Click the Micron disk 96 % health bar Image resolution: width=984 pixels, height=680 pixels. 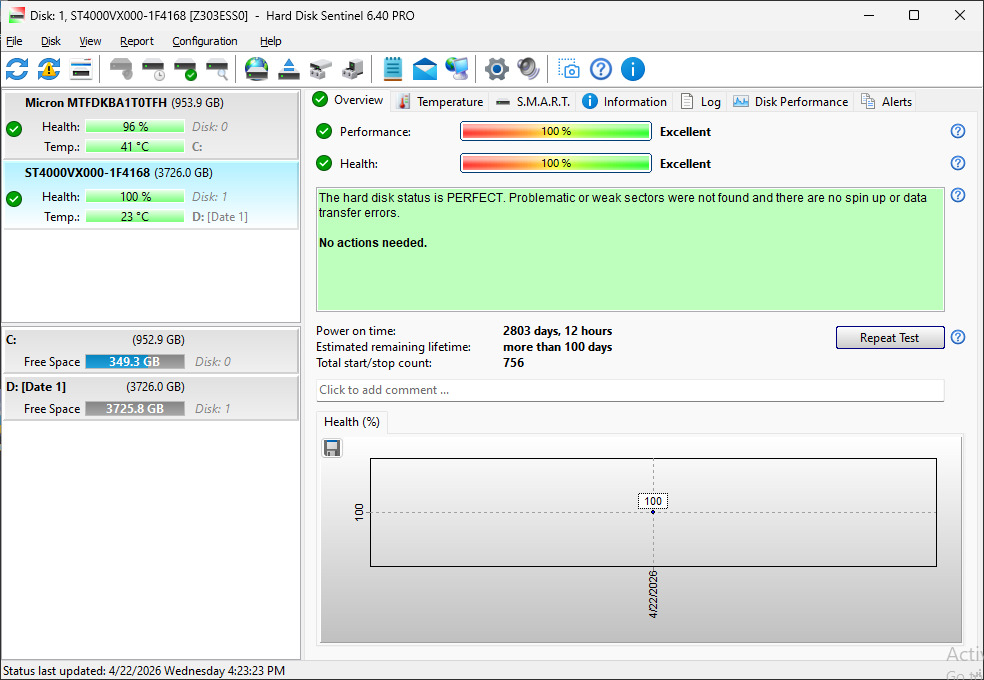click(x=135, y=127)
